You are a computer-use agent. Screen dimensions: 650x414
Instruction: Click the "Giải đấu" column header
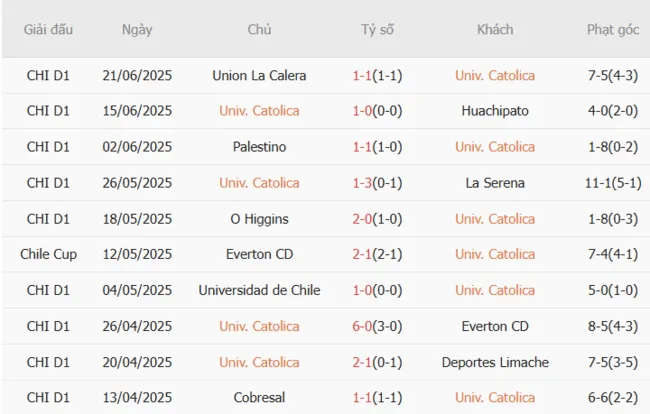click(50, 30)
